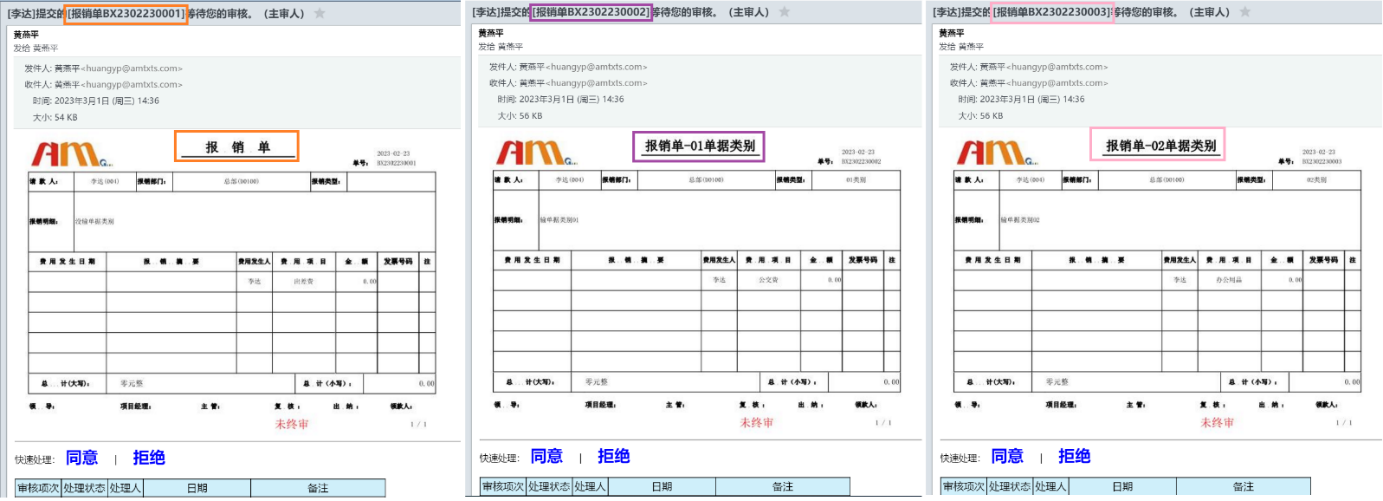This screenshot has width=1383, height=501.
Task: Click 同意 for expense claim BX2302230001
Action: pos(82,458)
